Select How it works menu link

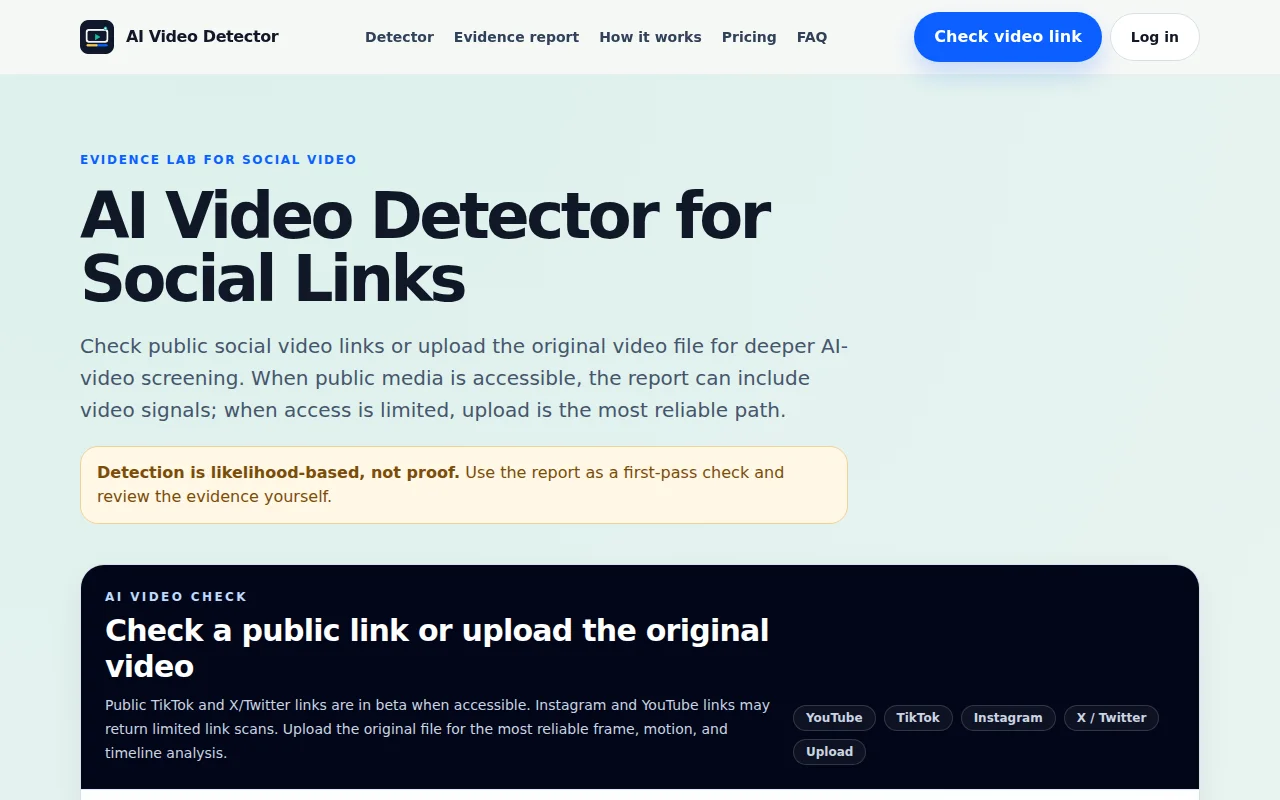[x=650, y=37]
